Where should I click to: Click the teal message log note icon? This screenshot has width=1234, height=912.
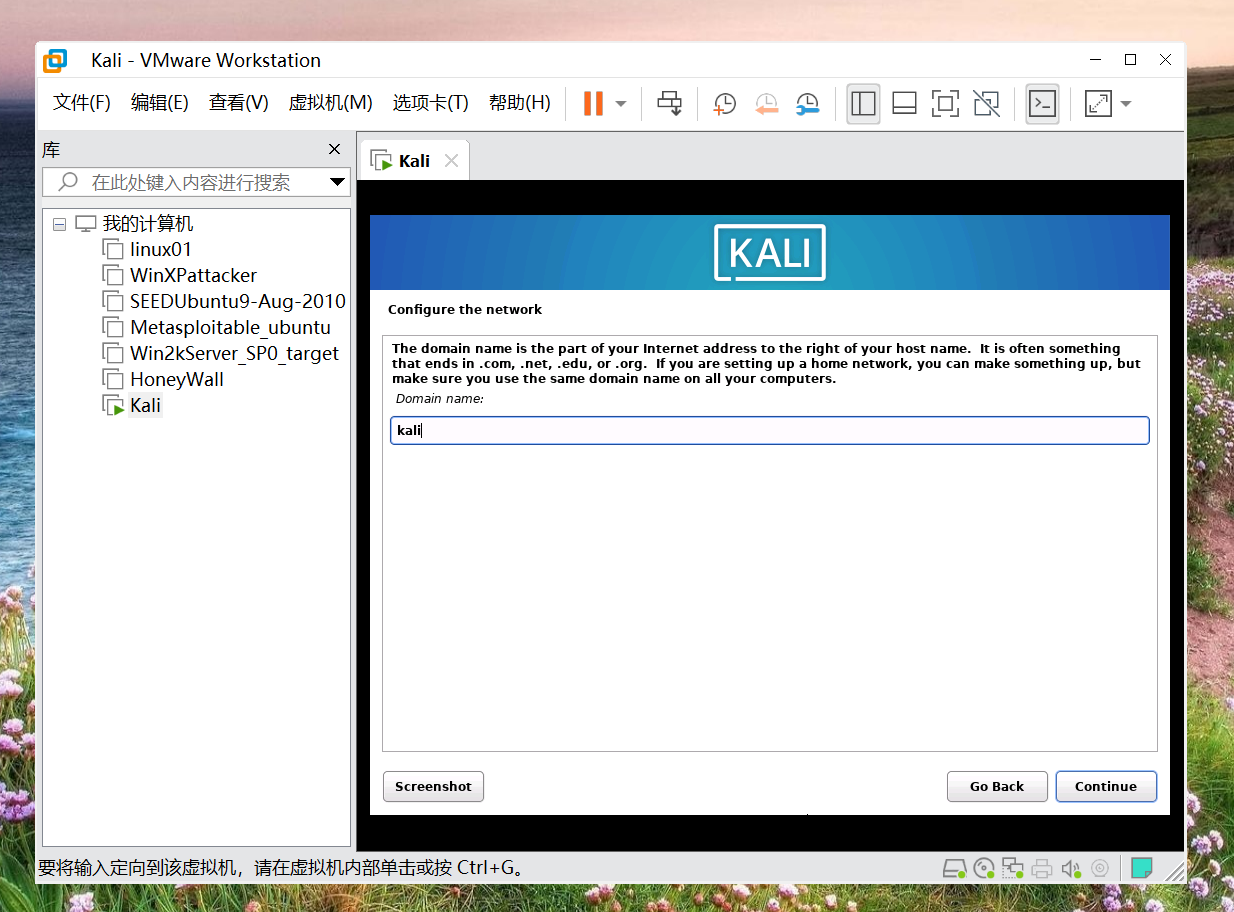(1142, 867)
